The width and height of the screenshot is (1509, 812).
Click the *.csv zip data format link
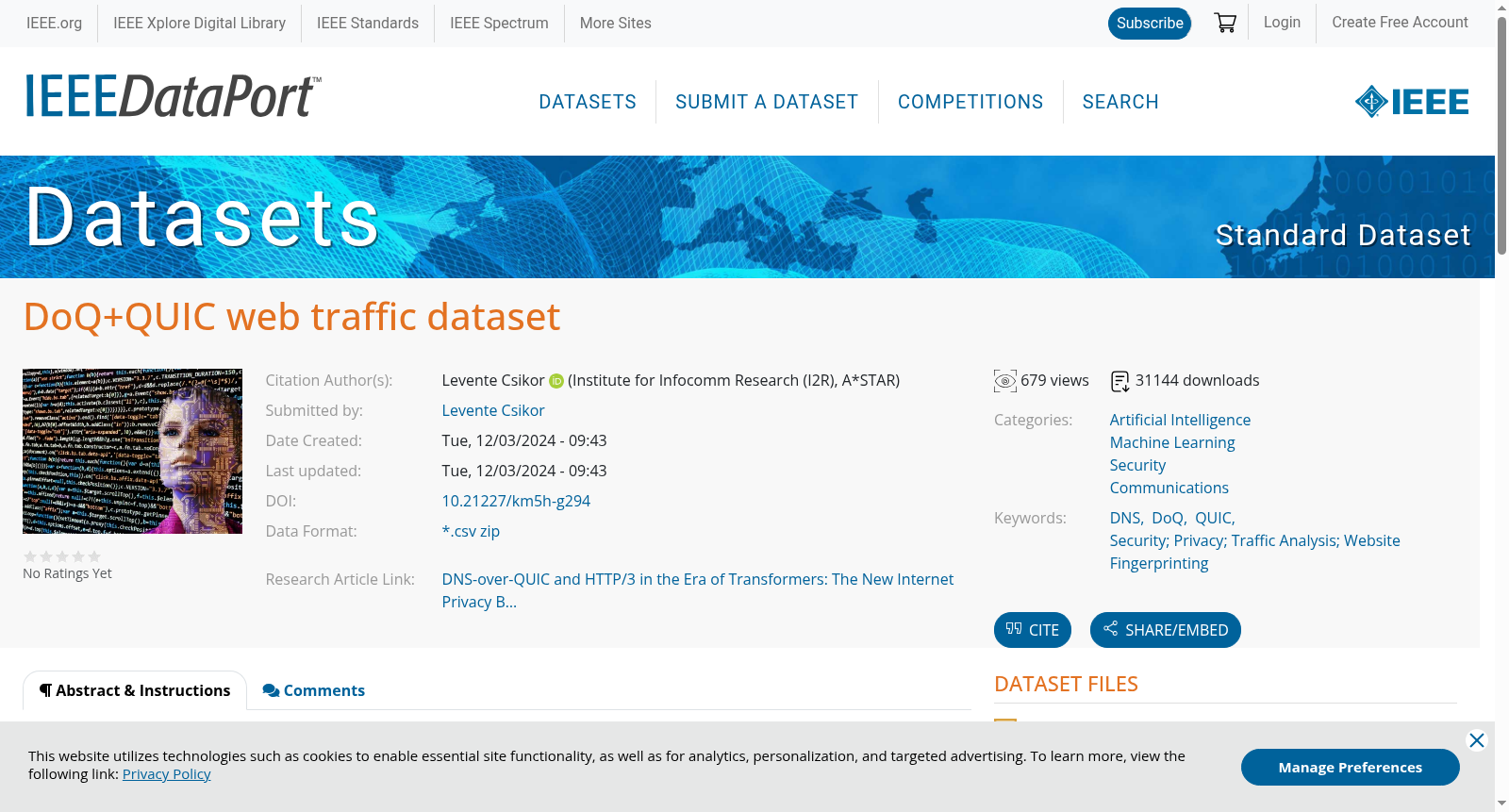coord(471,532)
